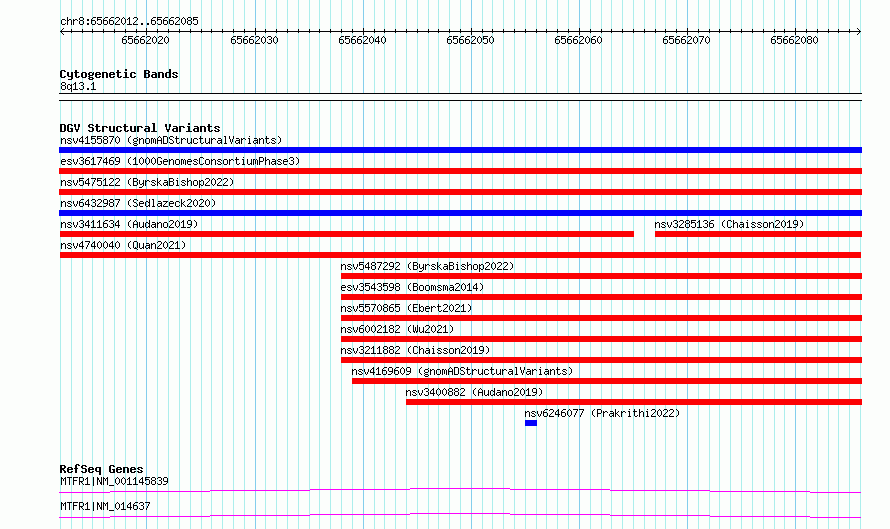Viewport: 890px width, 529px height.
Task: Click the red bar for nsv5487292
Action: point(601,276)
